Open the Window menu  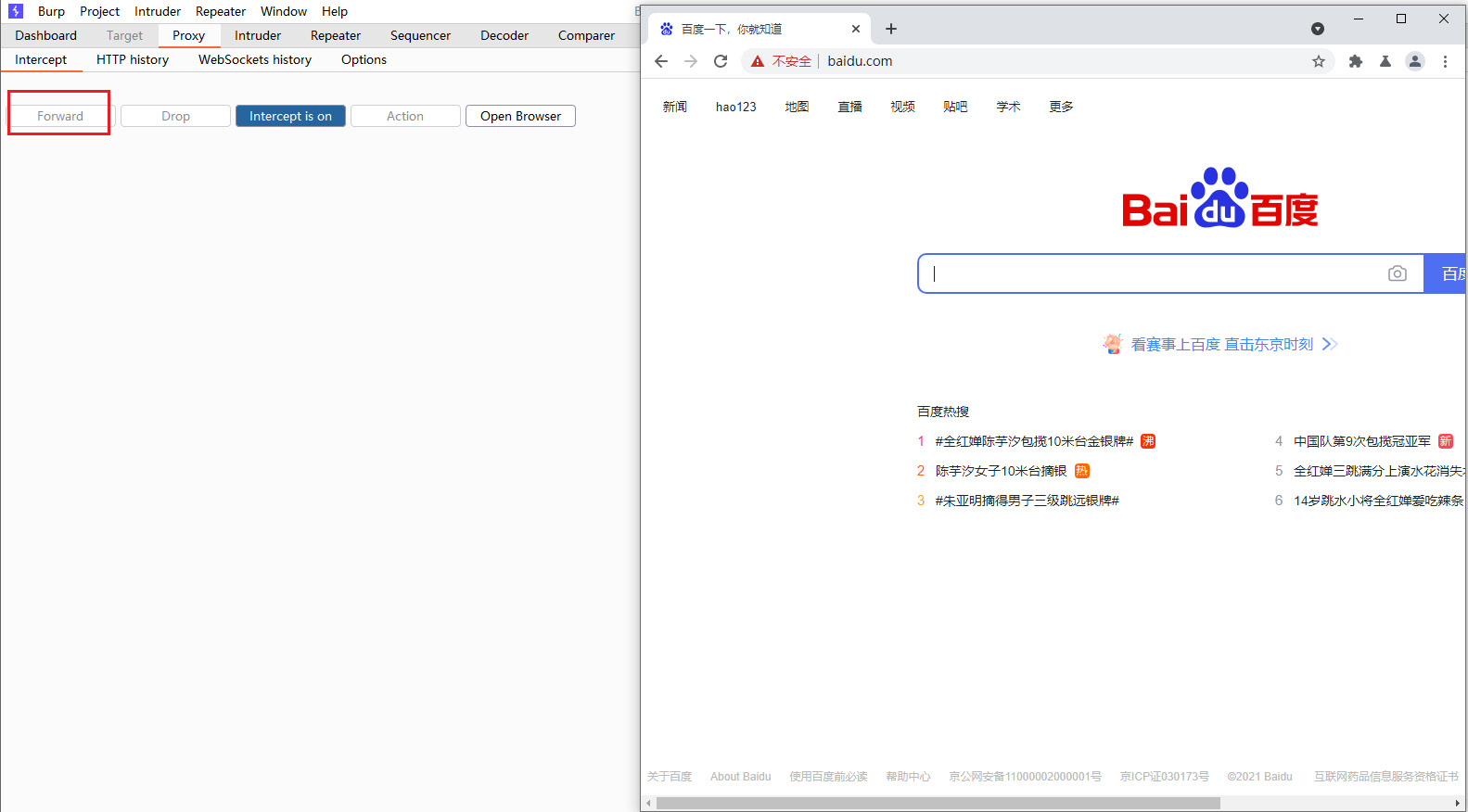(284, 11)
